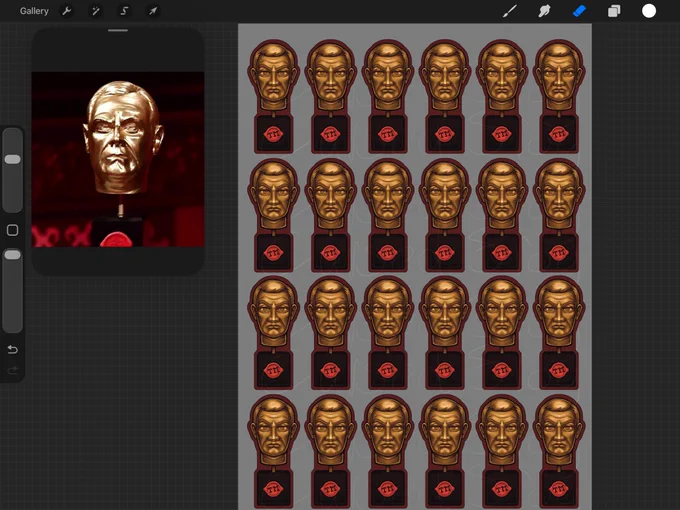Select the Smudge finger tool

coord(544,11)
